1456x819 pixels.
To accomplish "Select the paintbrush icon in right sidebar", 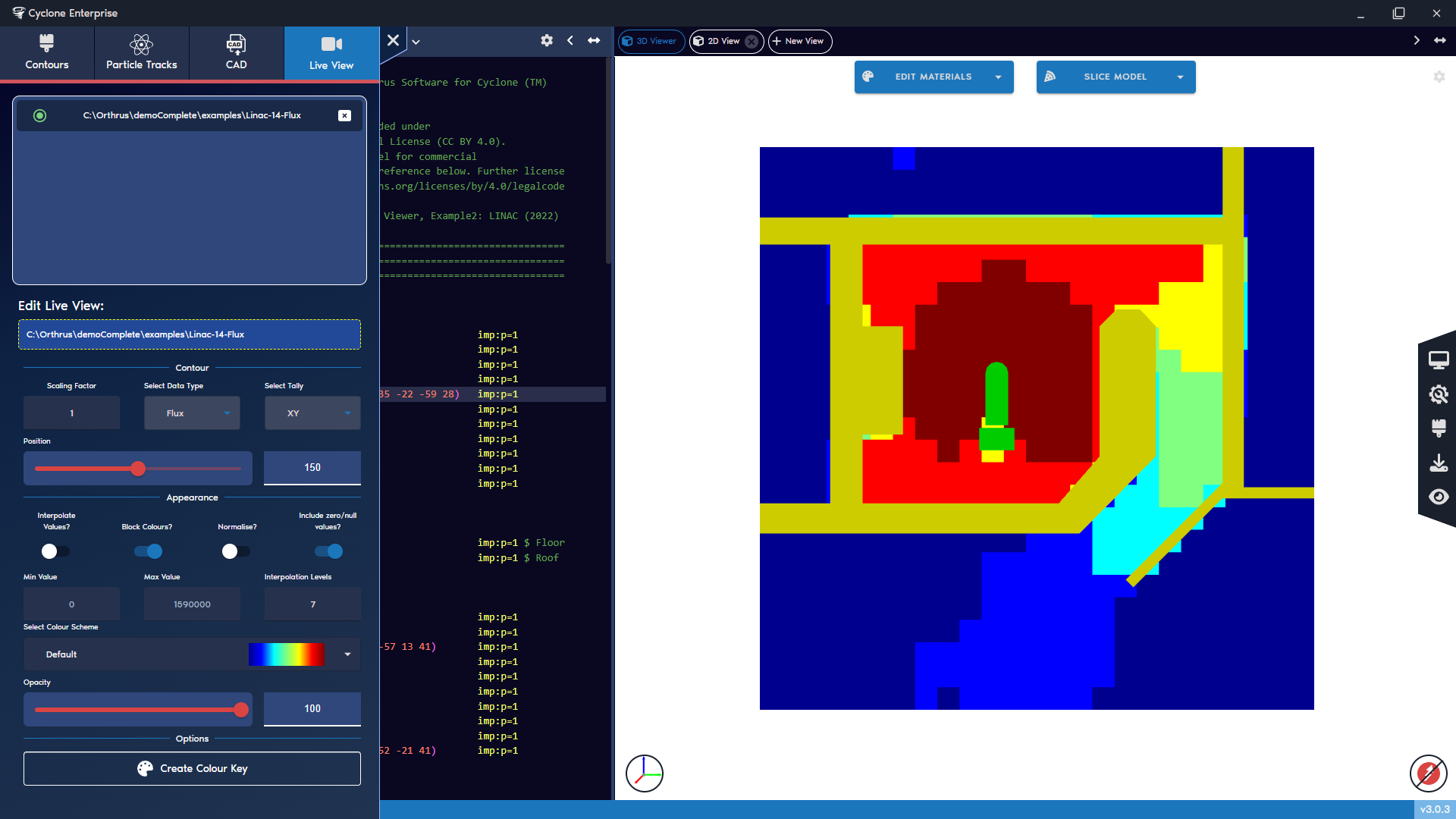I will tap(1439, 428).
